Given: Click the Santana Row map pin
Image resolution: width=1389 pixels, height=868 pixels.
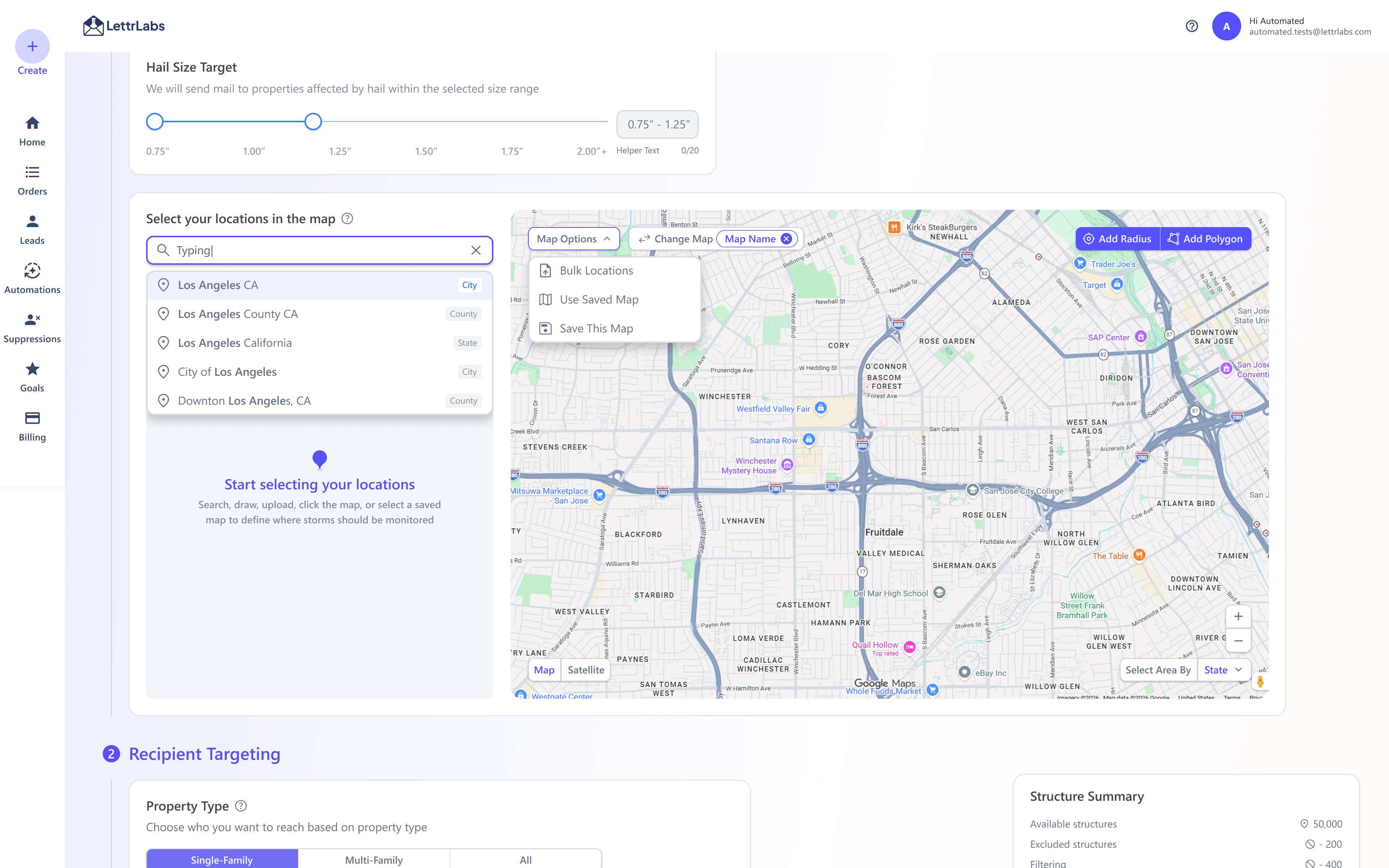Looking at the screenshot, I should point(809,439).
